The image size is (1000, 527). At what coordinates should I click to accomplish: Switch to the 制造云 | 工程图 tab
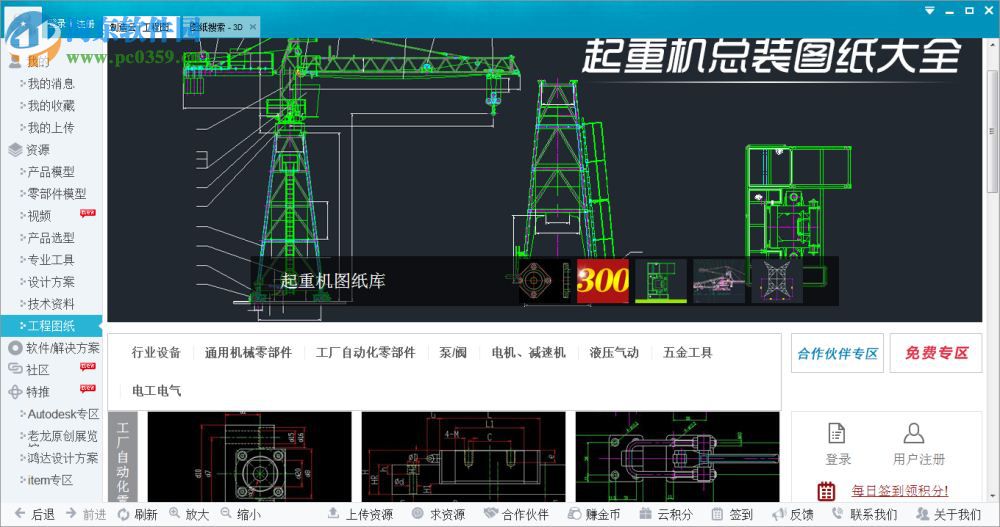(140, 27)
